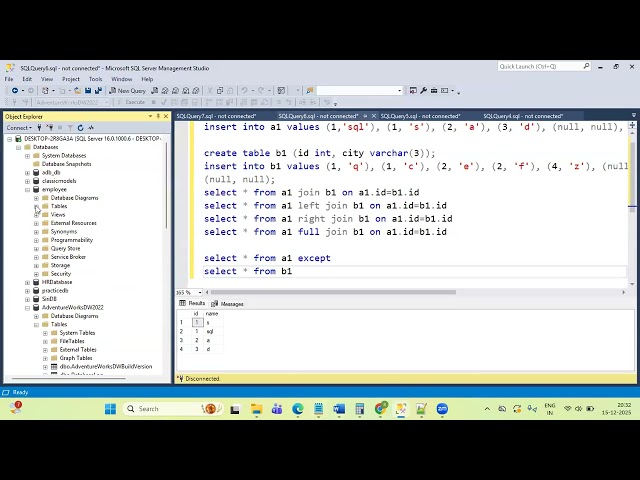
Task: Open the Tools menu
Action: (96, 79)
